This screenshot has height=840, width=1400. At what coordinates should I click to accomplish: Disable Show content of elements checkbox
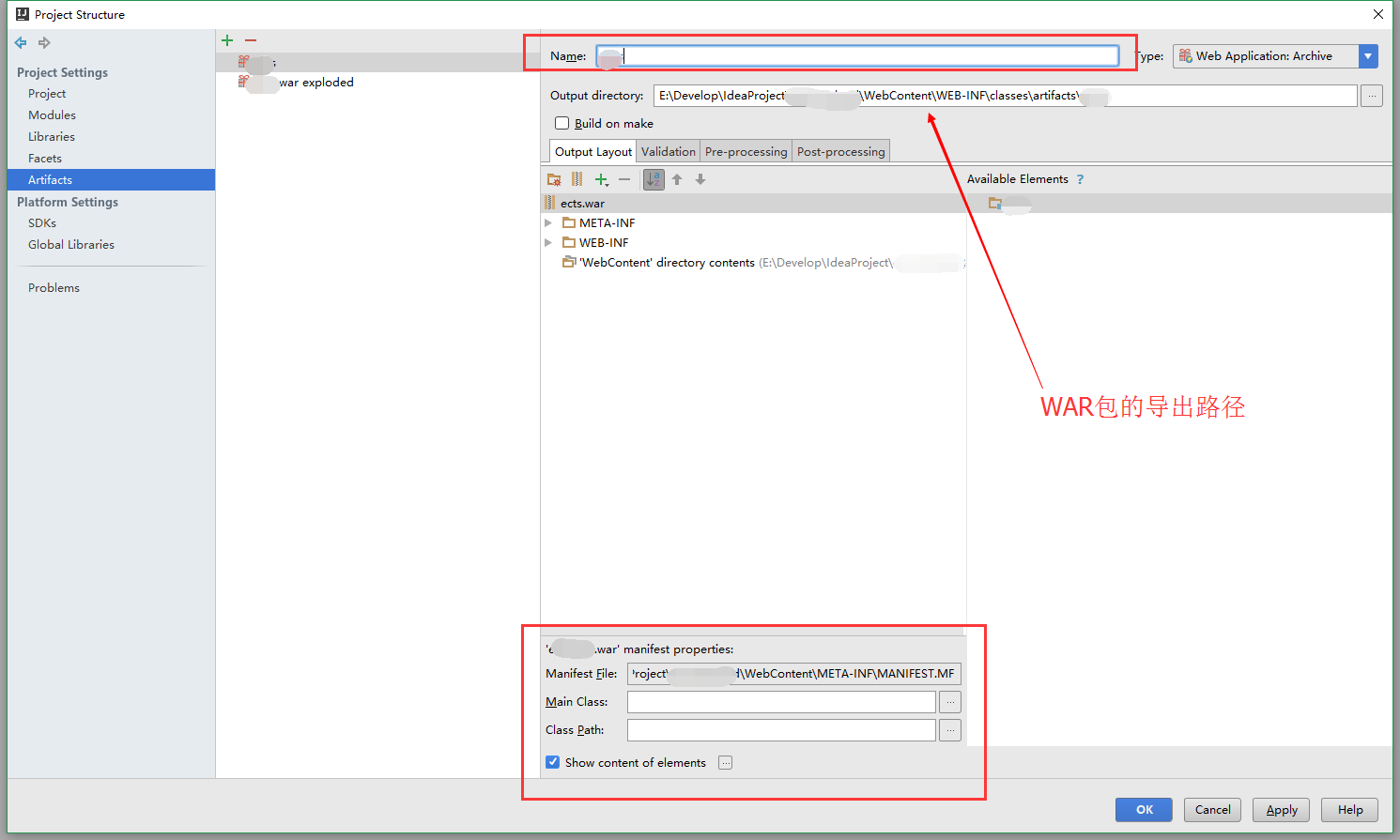tap(552, 762)
